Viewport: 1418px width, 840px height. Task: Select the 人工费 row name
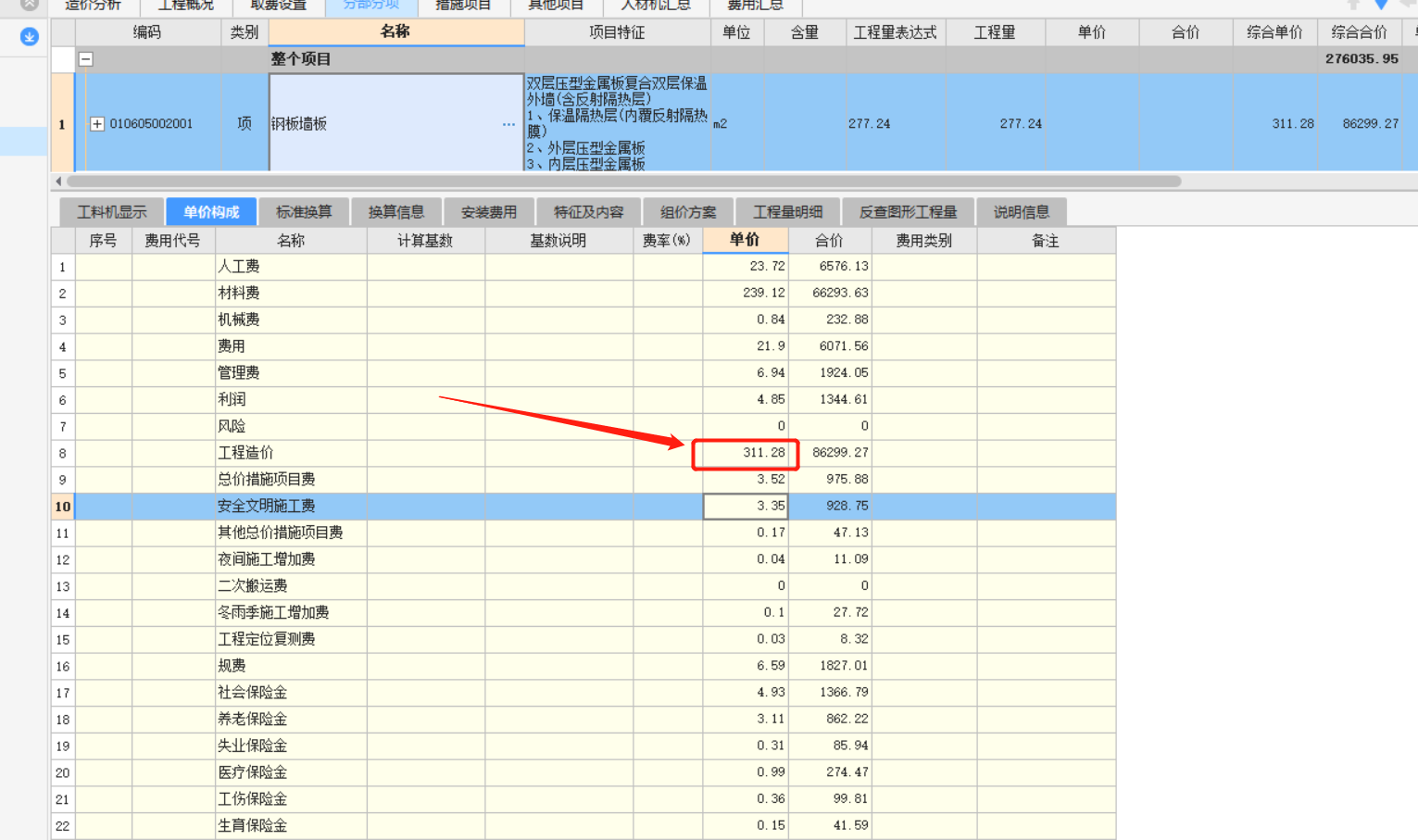239,267
